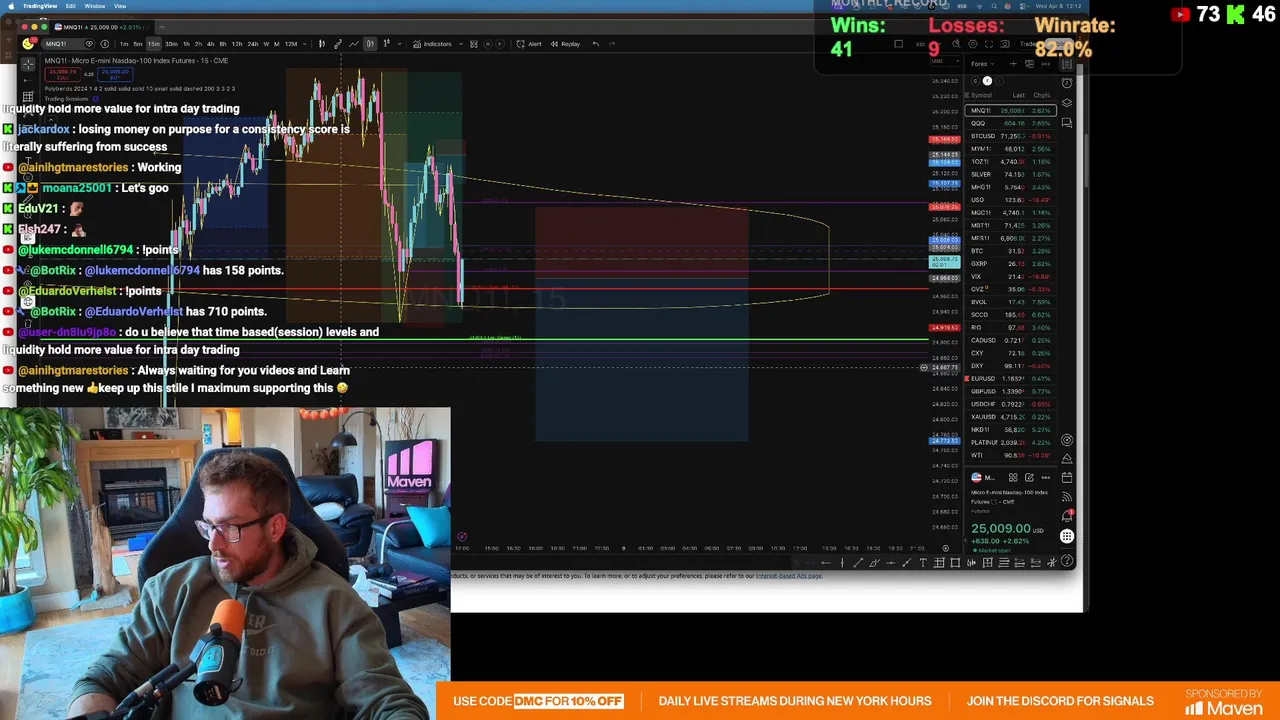
Task: Edit symbol note pencil icon
Action: coord(1029,477)
